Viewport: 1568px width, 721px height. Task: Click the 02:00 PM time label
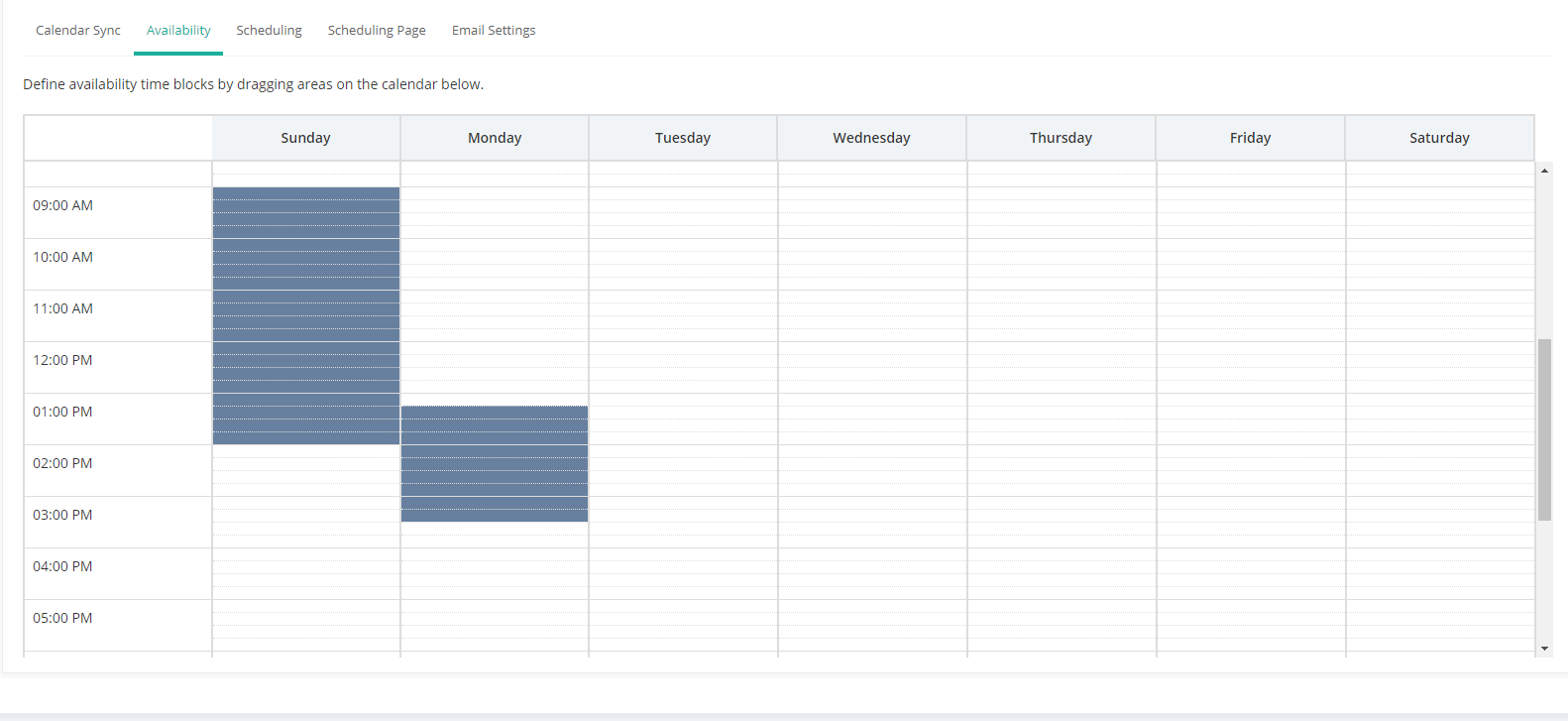pos(62,463)
